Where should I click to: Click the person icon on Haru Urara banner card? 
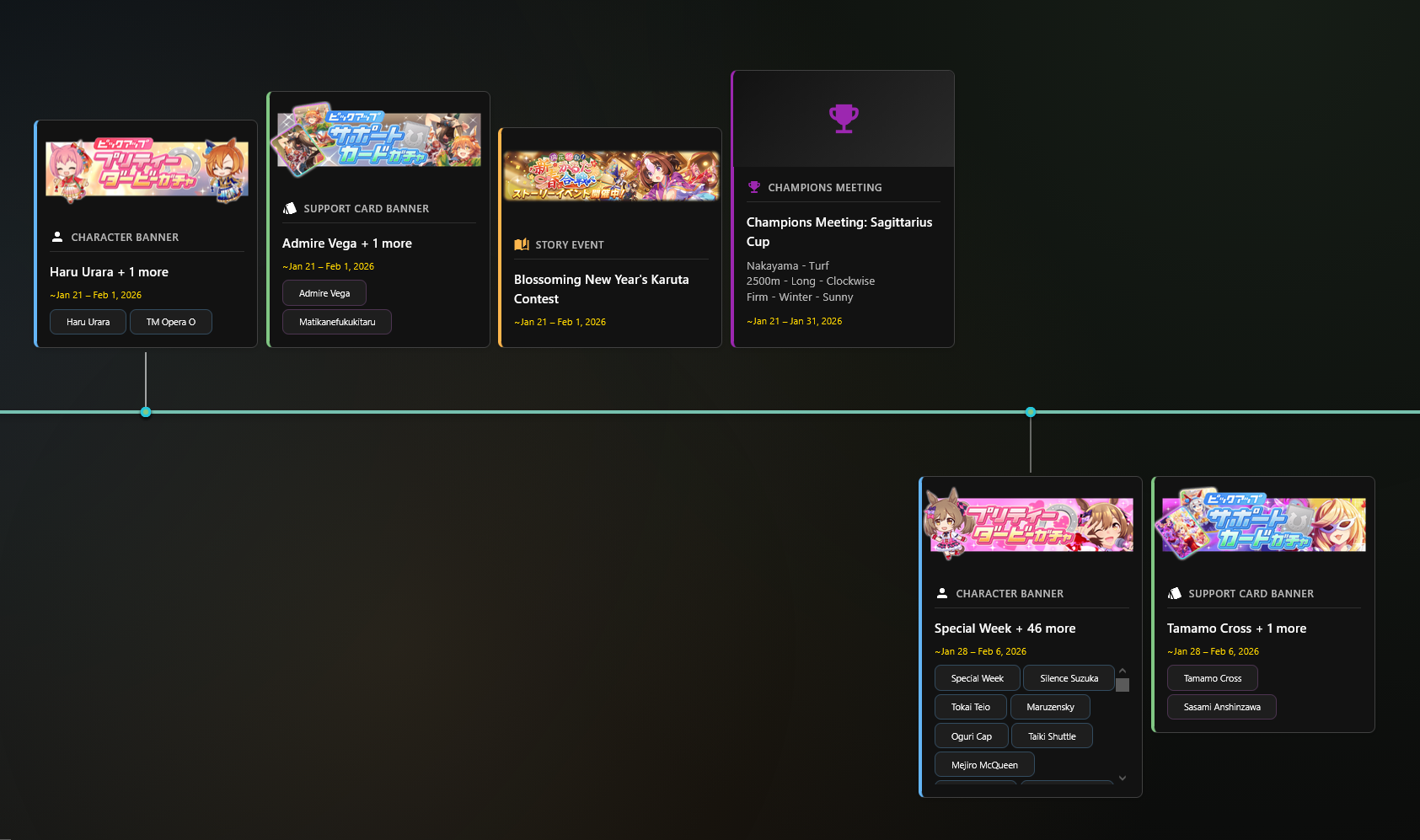pyautogui.click(x=57, y=237)
